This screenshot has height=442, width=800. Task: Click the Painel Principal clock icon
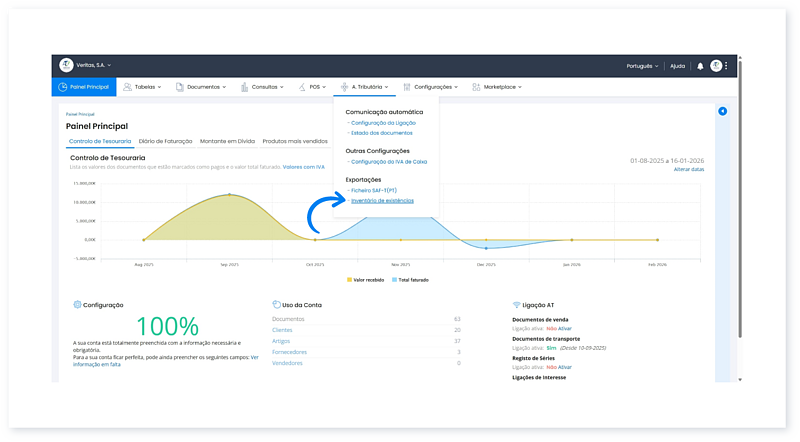point(63,87)
